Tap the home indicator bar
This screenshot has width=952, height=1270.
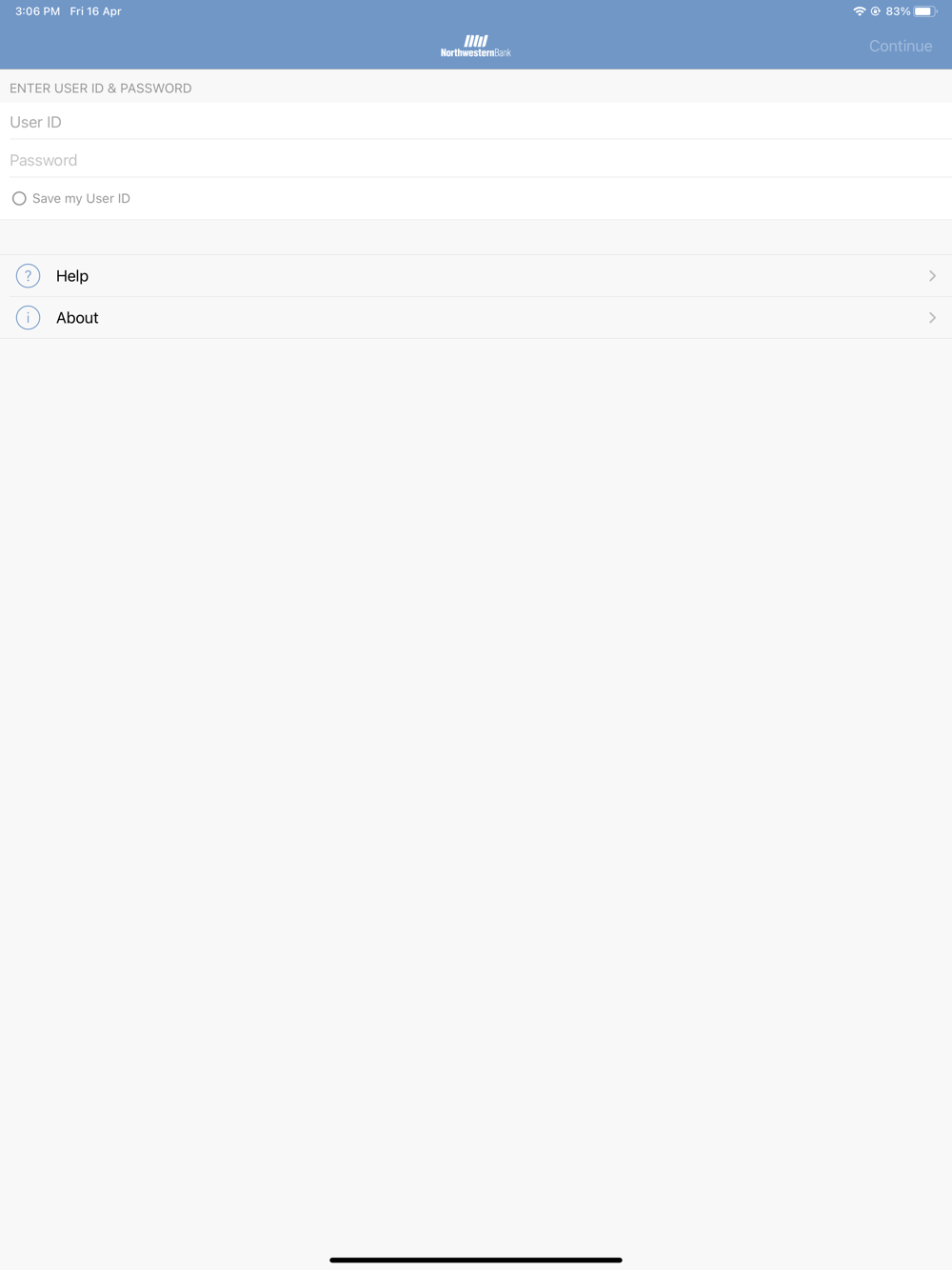point(476,1260)
